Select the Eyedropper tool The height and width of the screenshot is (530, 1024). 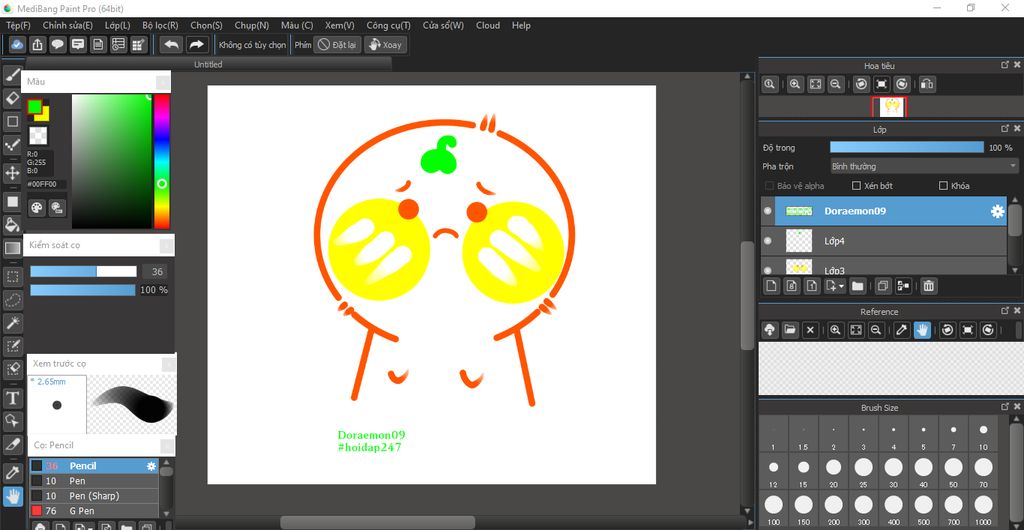(x=12, y=472)
